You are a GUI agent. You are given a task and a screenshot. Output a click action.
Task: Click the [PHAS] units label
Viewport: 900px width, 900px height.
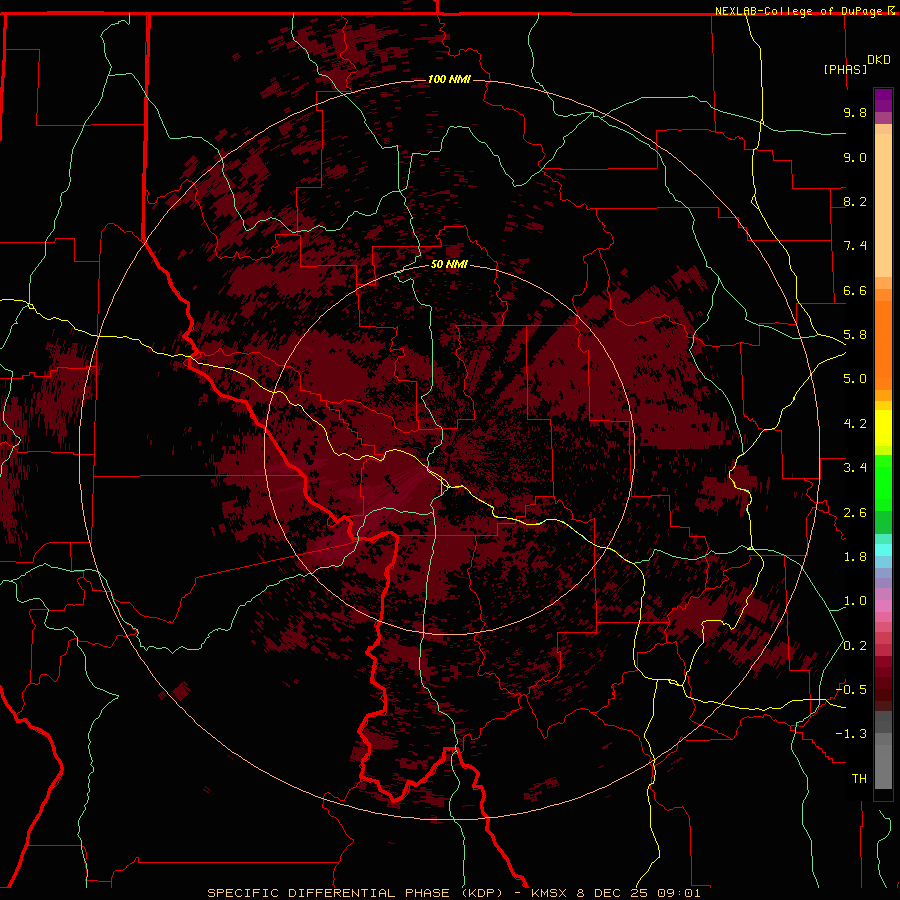click(x=845, y=69)
